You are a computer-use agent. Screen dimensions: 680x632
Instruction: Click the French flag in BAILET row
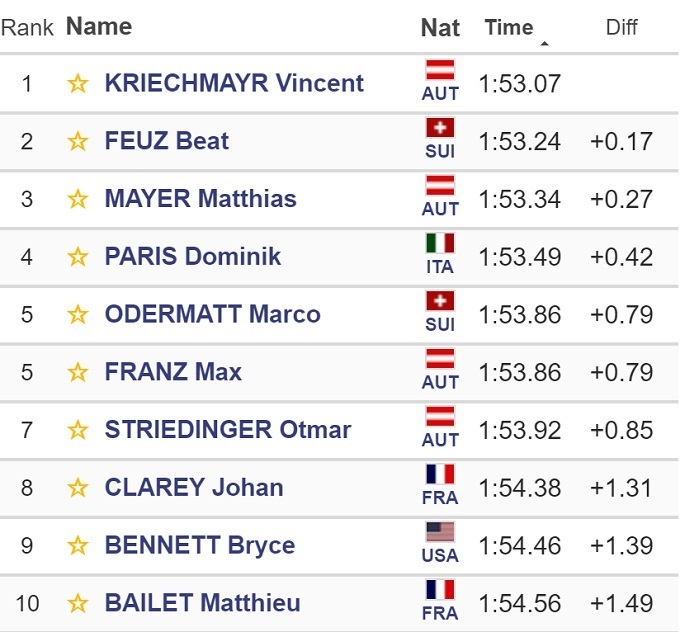coord(440,591)
